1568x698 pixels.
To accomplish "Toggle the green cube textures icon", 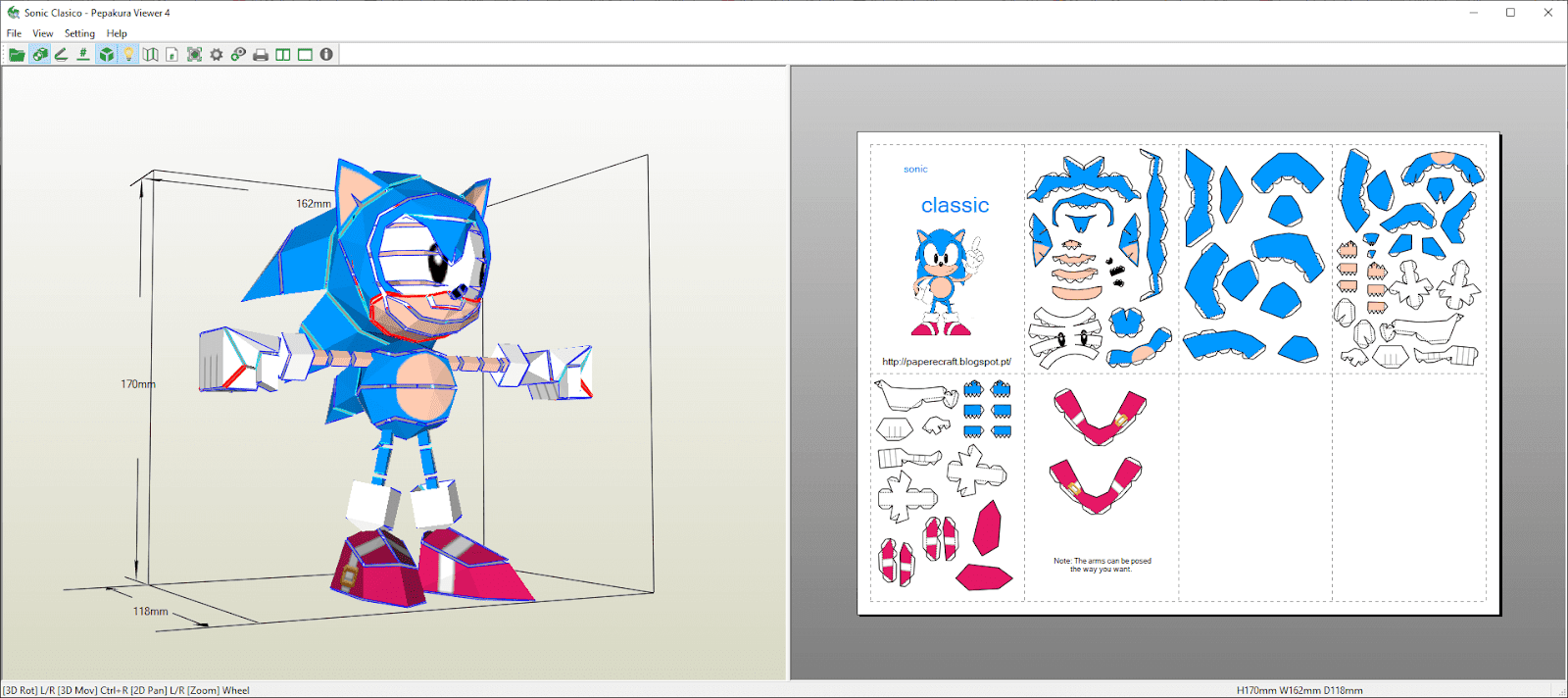I will click(x=106, y=55).
